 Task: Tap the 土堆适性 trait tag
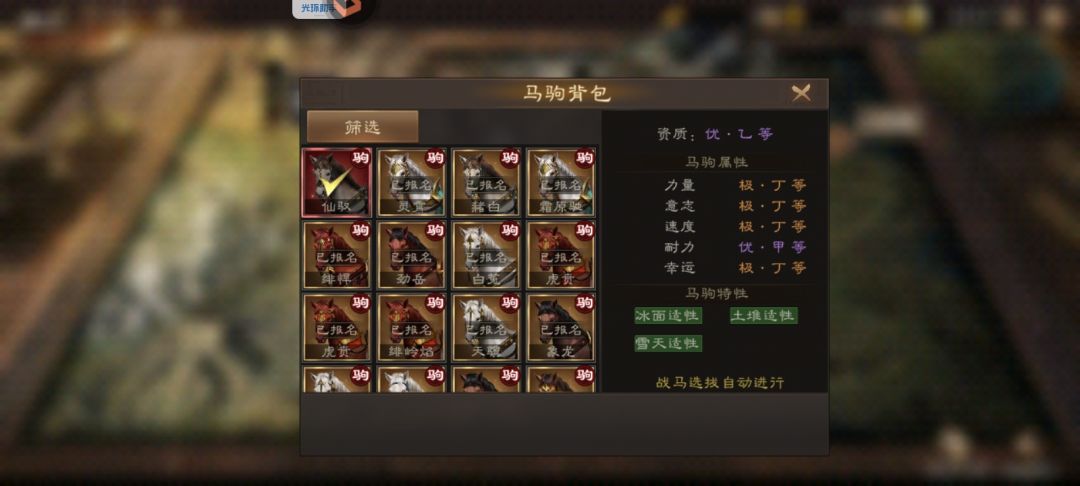coord(764,316)
